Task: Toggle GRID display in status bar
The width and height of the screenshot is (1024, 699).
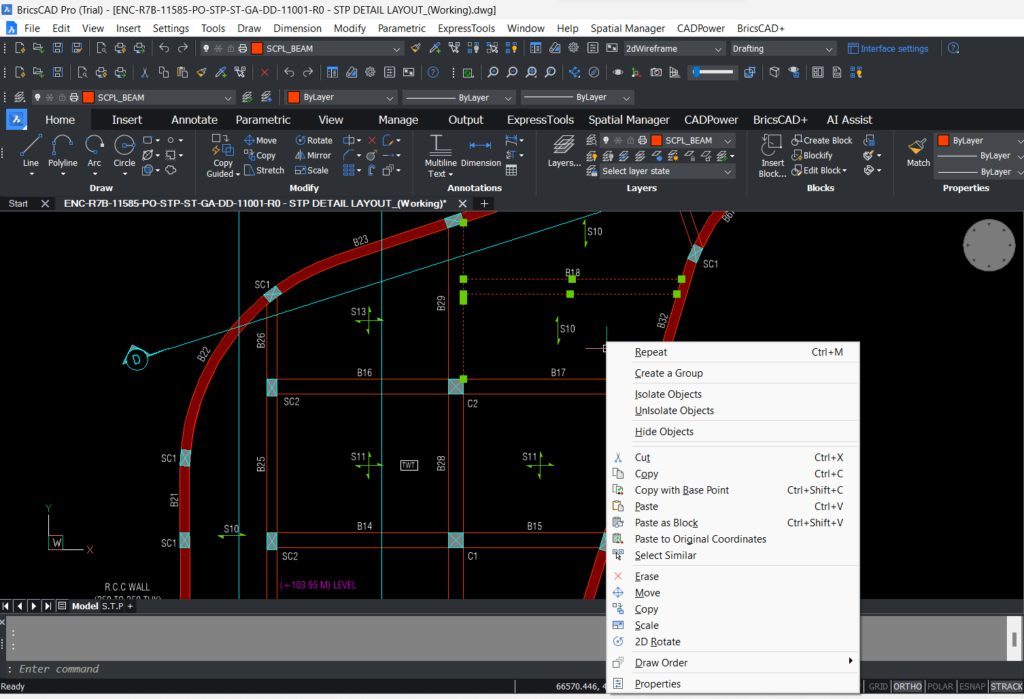Action: pyautogui.click(x=877, y=686)
